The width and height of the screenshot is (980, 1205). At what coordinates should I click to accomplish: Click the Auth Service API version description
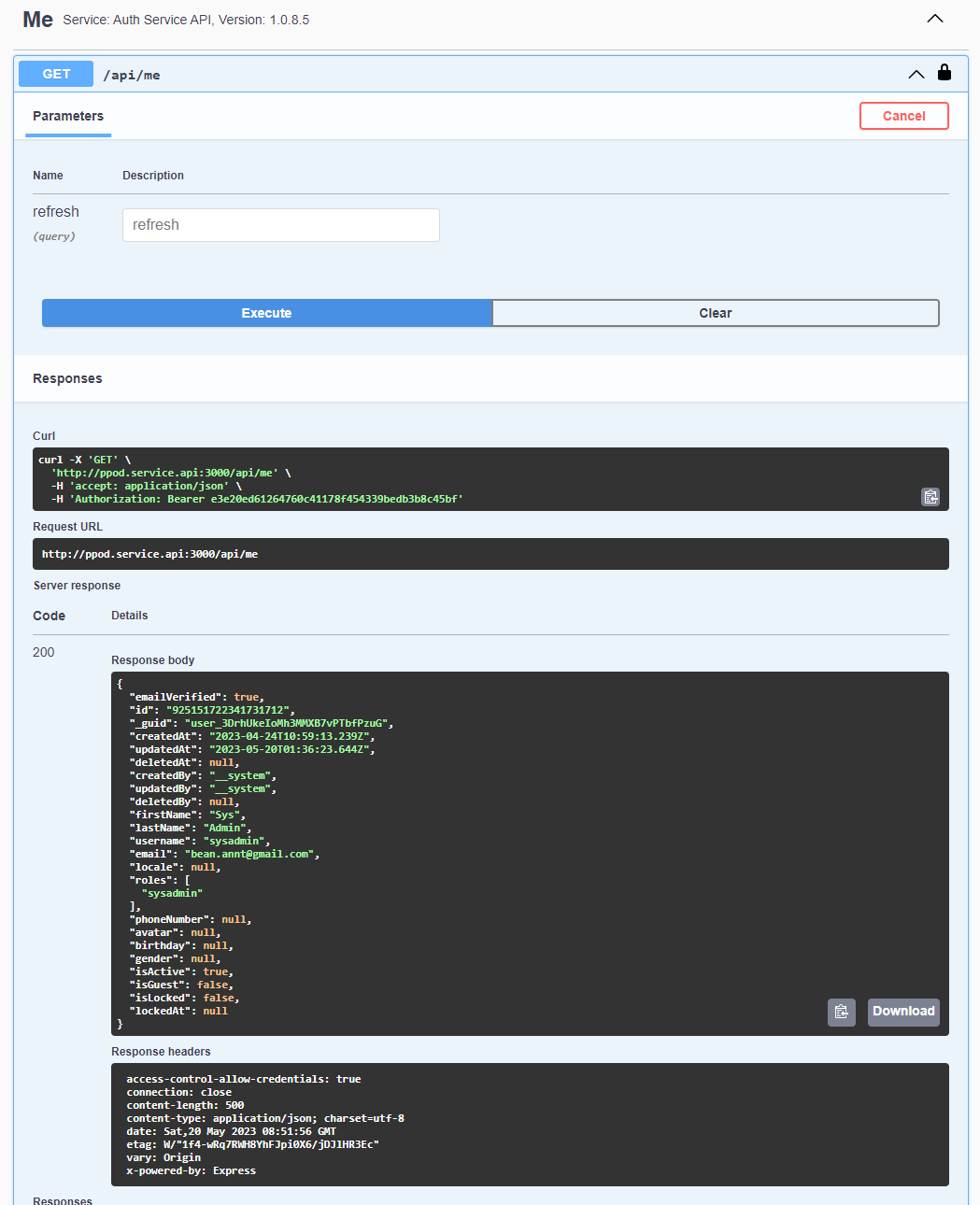tap(186, 20)
